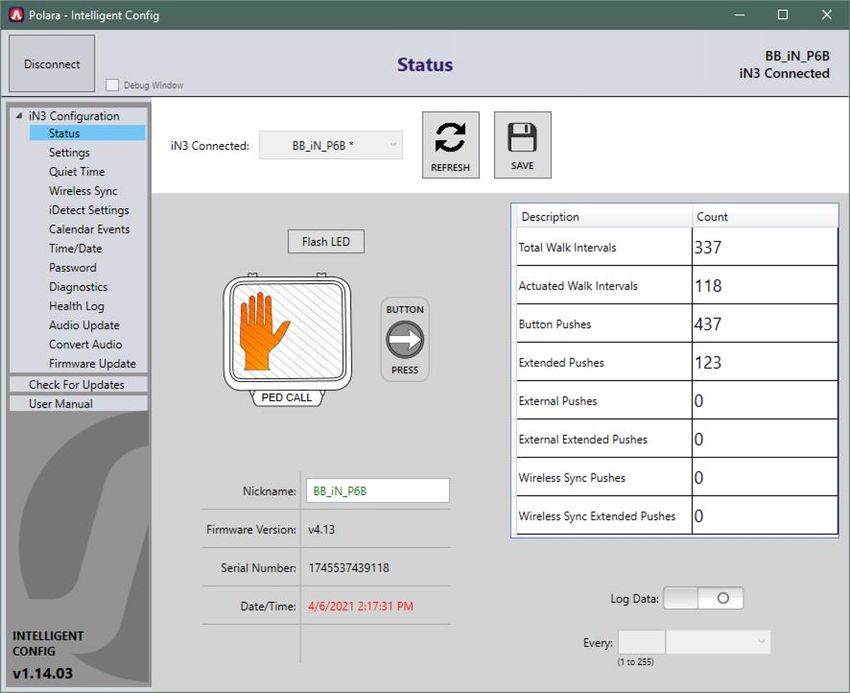
Task: Click Check For Updates
Action: [x=78, y=384]
